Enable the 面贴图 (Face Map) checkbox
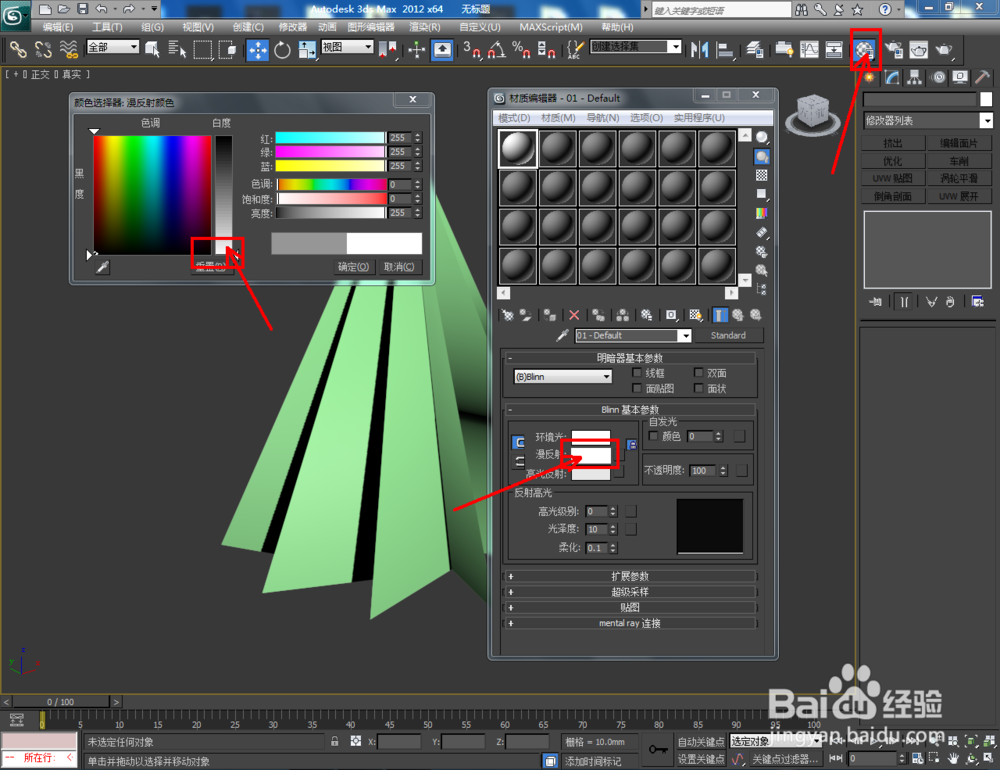This screenshot has width=1000, height=770. pos(636,388)
